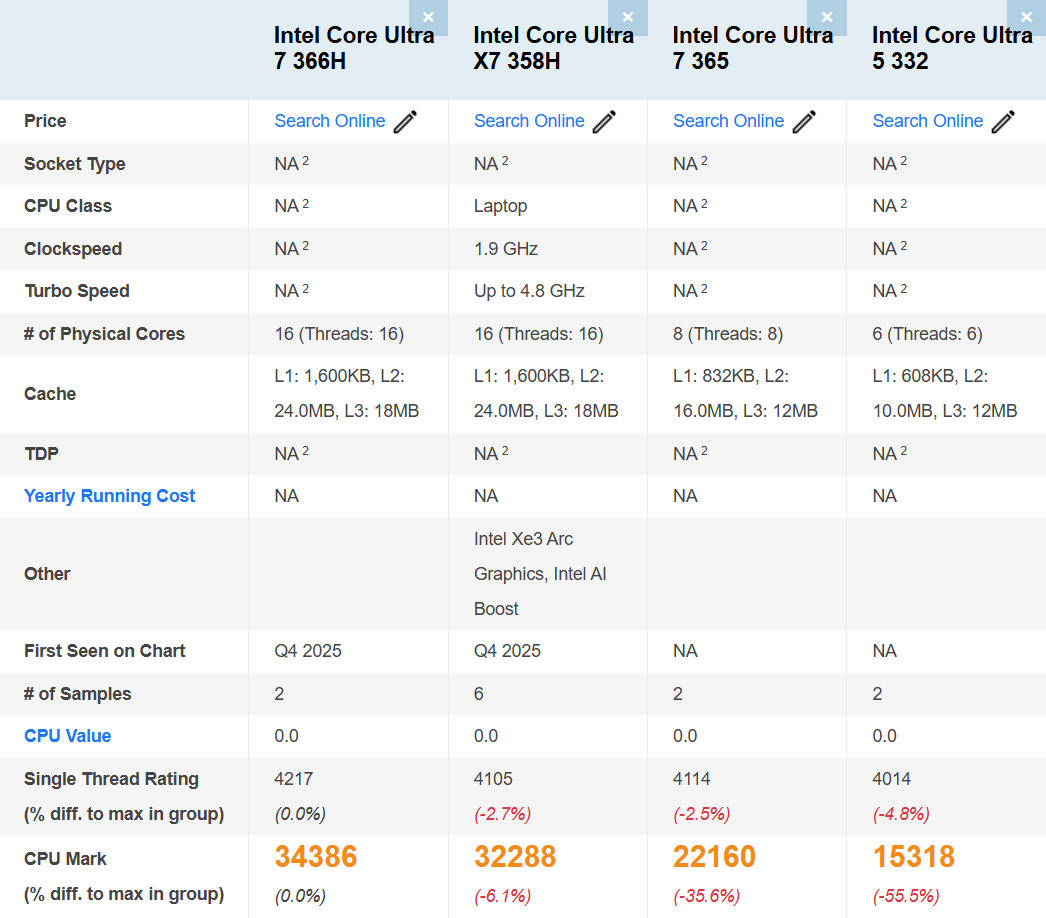Viewport: 1046px width, 918px height.
Task: Click the Intel Core Ultra 7 365 heading
Action: pos(752,48)
